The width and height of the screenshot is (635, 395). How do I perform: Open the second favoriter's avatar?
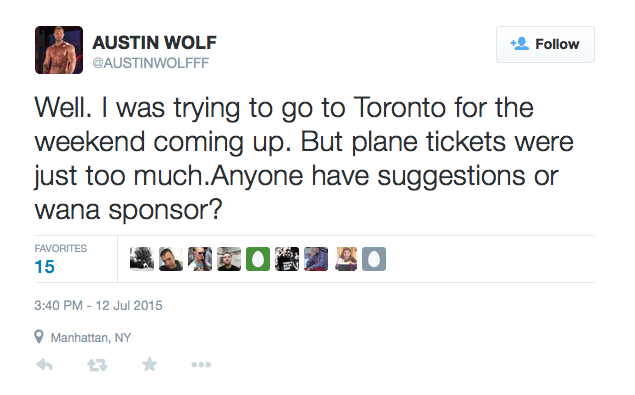[171, 258]
